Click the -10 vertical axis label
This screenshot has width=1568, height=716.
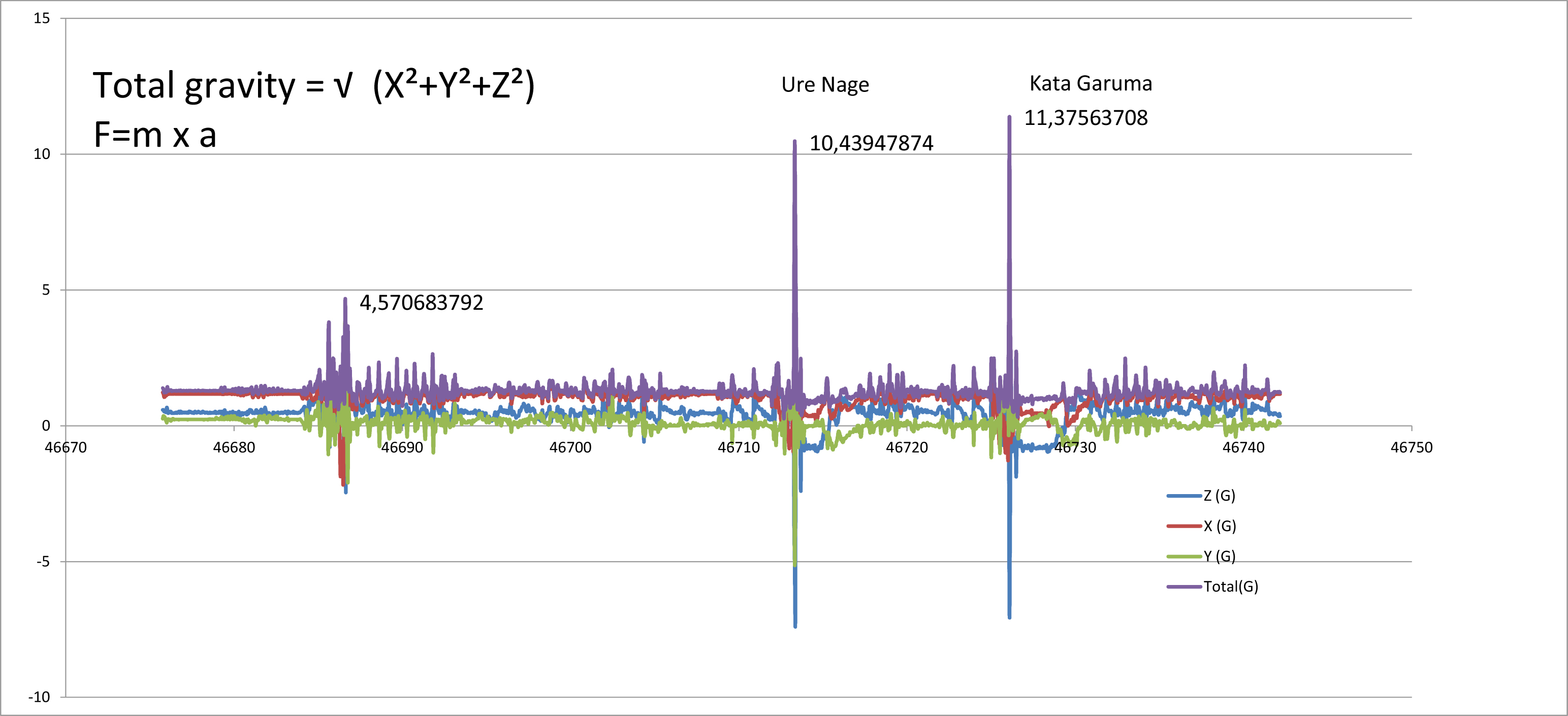(x=40, y=697)
